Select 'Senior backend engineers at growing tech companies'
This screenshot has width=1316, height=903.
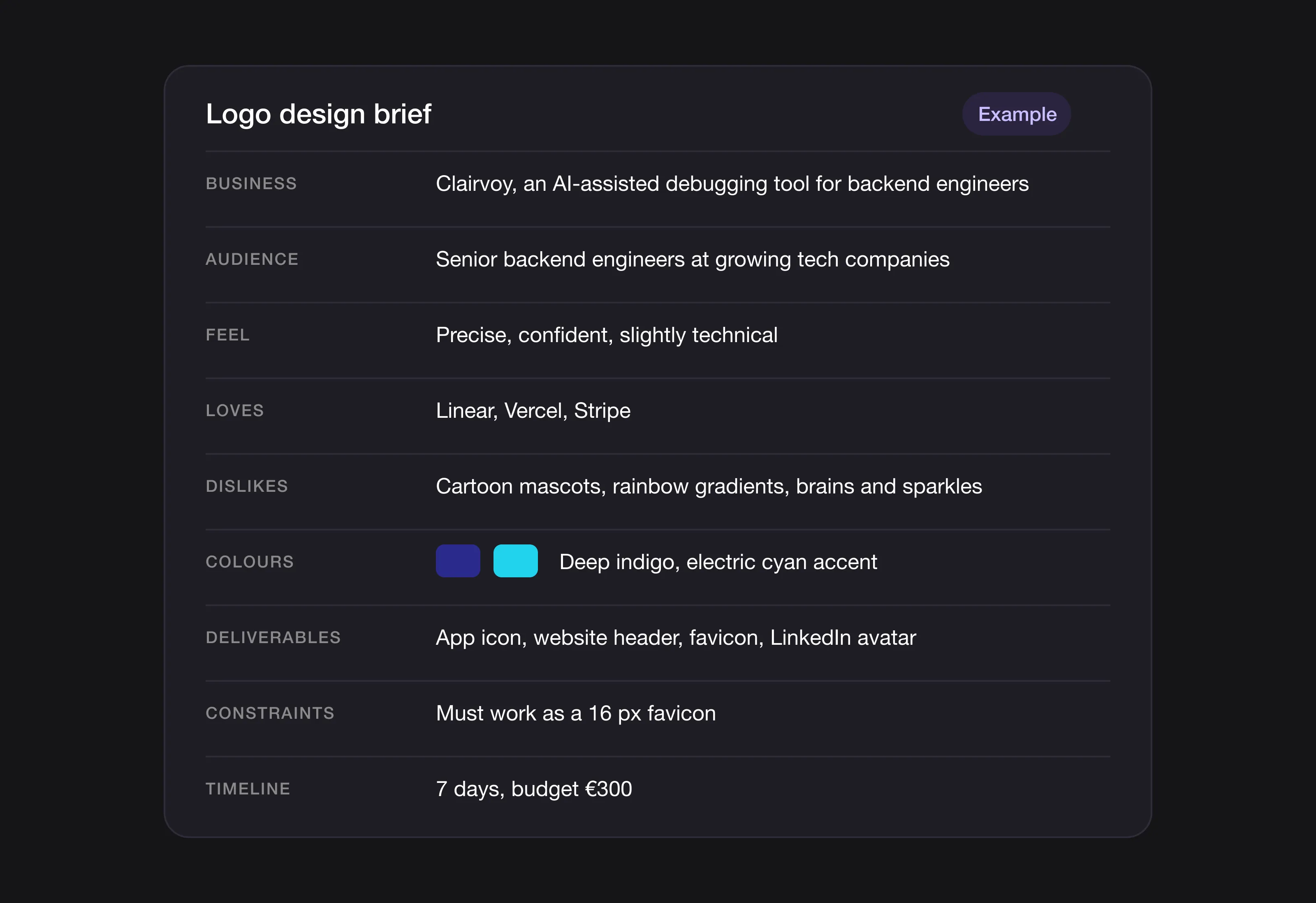[x=693, y=260]
